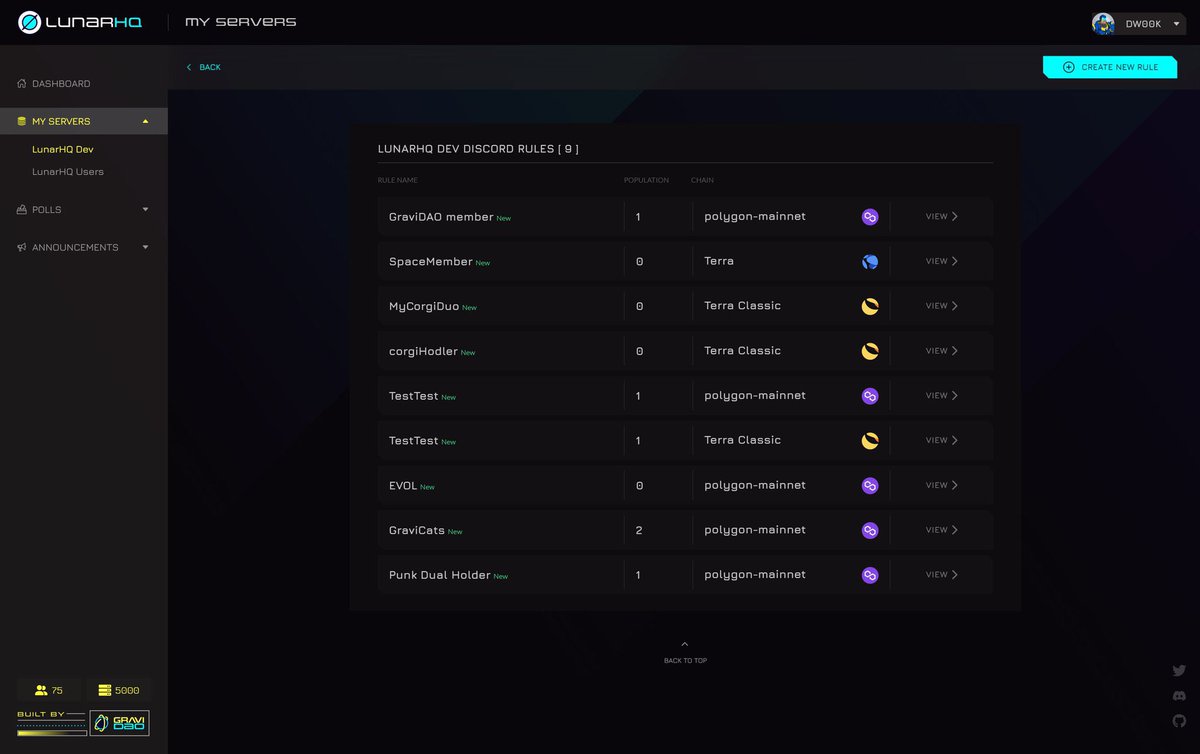The height and width of the screenshot is (754, 1200).
Task: Collapse the My Servers section arrow
Action: (146, 121)
